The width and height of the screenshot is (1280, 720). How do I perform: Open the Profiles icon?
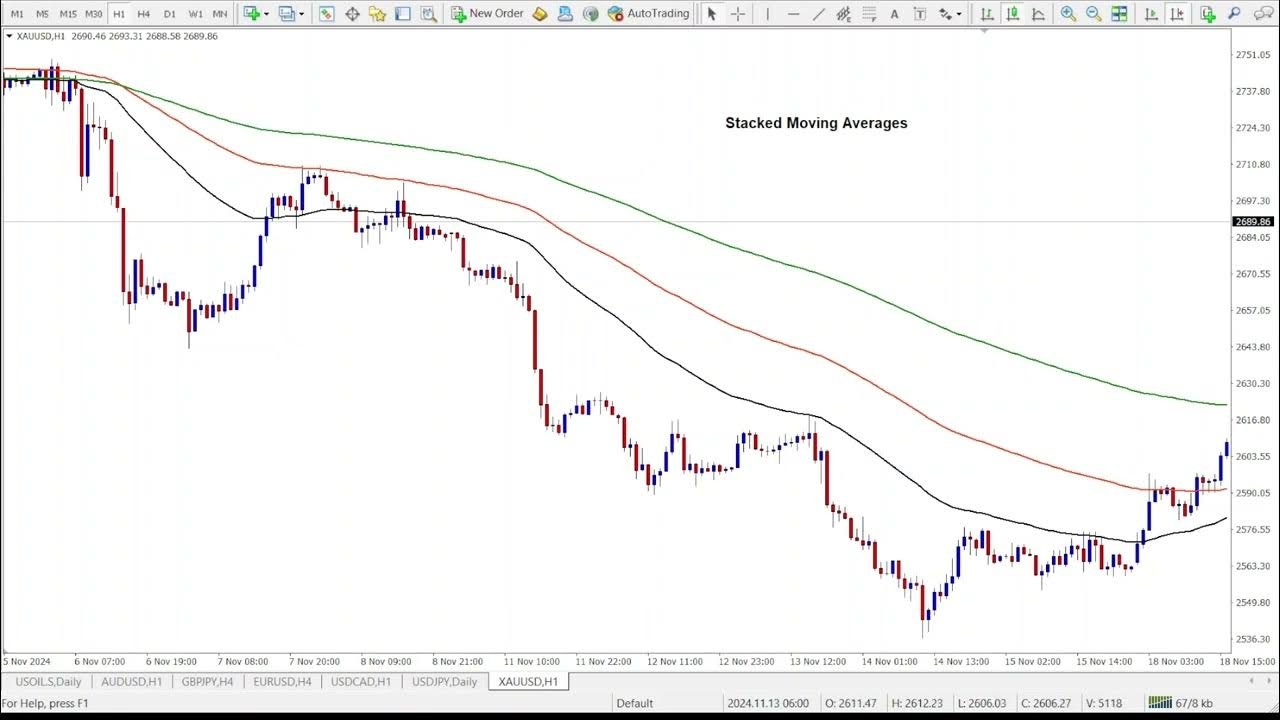(x=286, y=13)
